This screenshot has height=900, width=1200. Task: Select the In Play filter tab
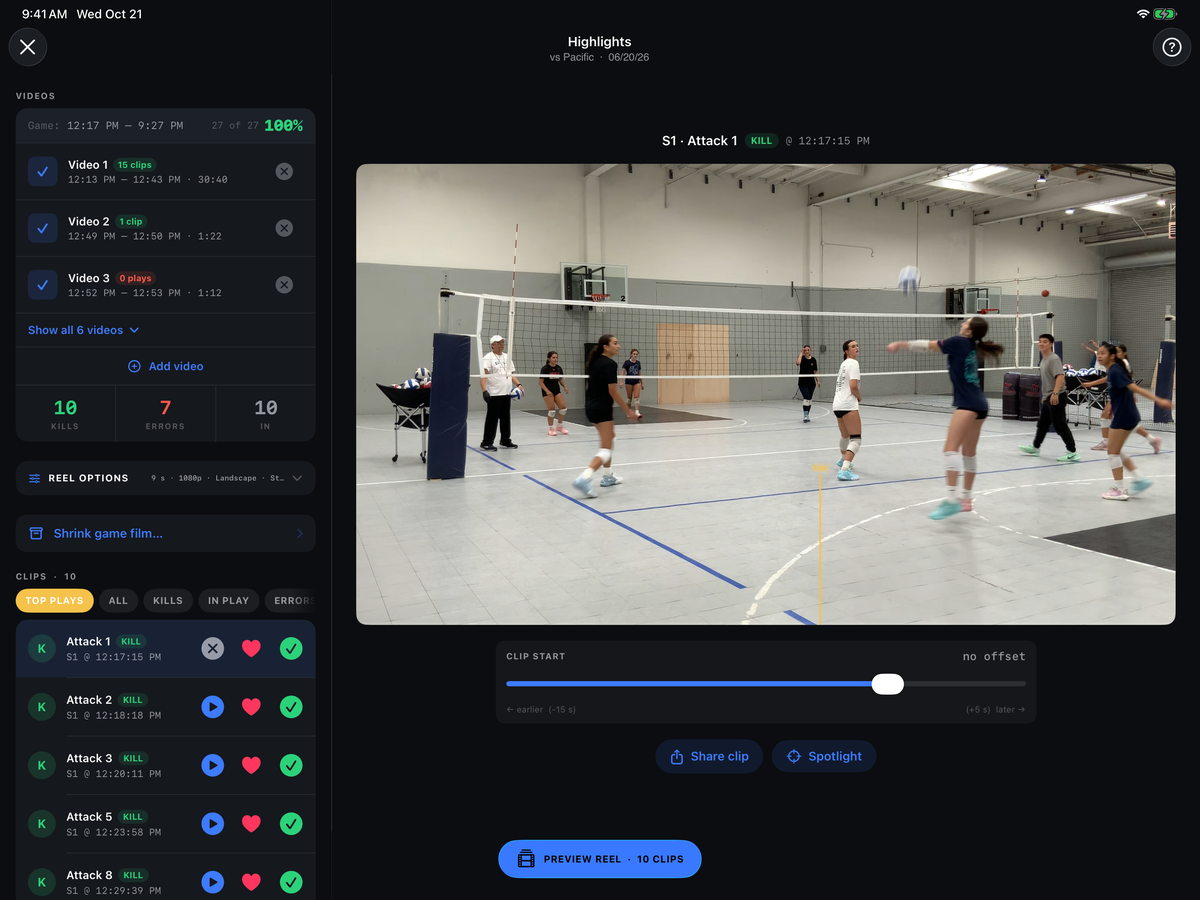tap(228, 600)
